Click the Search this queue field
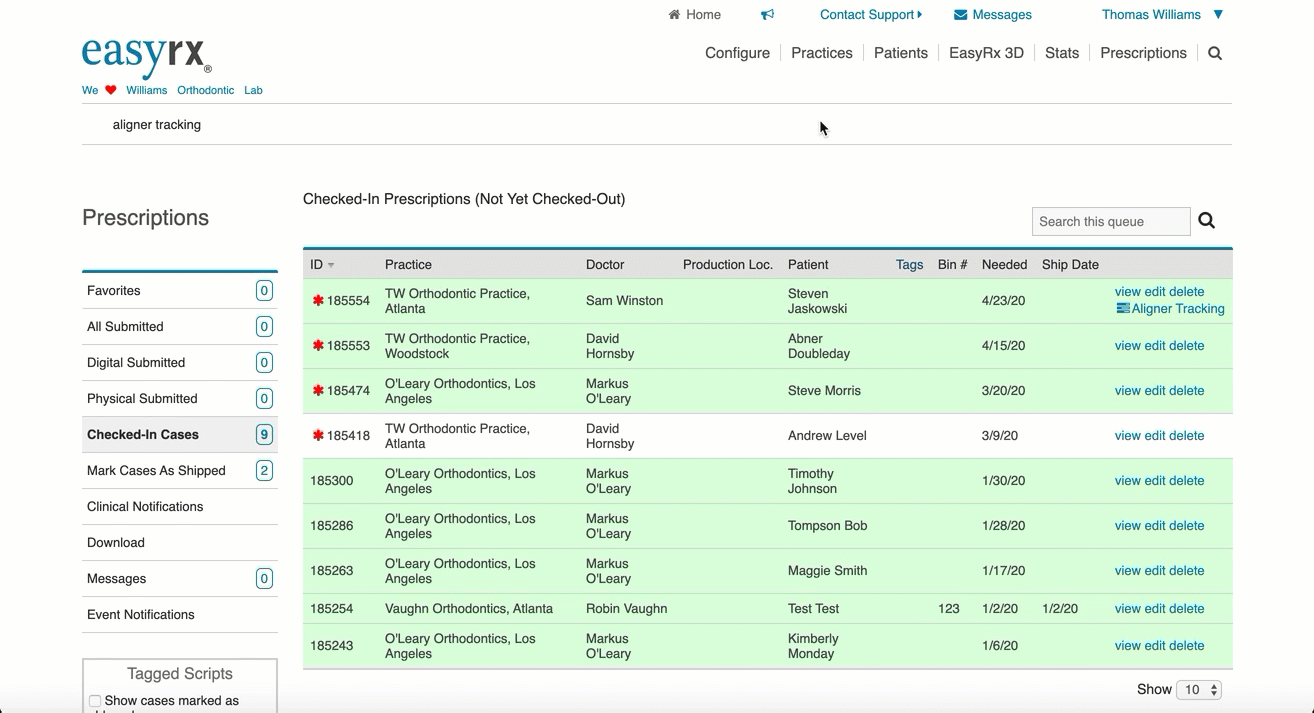Image resolution: width=1314 pixels, height=713 pixels. (1110, 222)
